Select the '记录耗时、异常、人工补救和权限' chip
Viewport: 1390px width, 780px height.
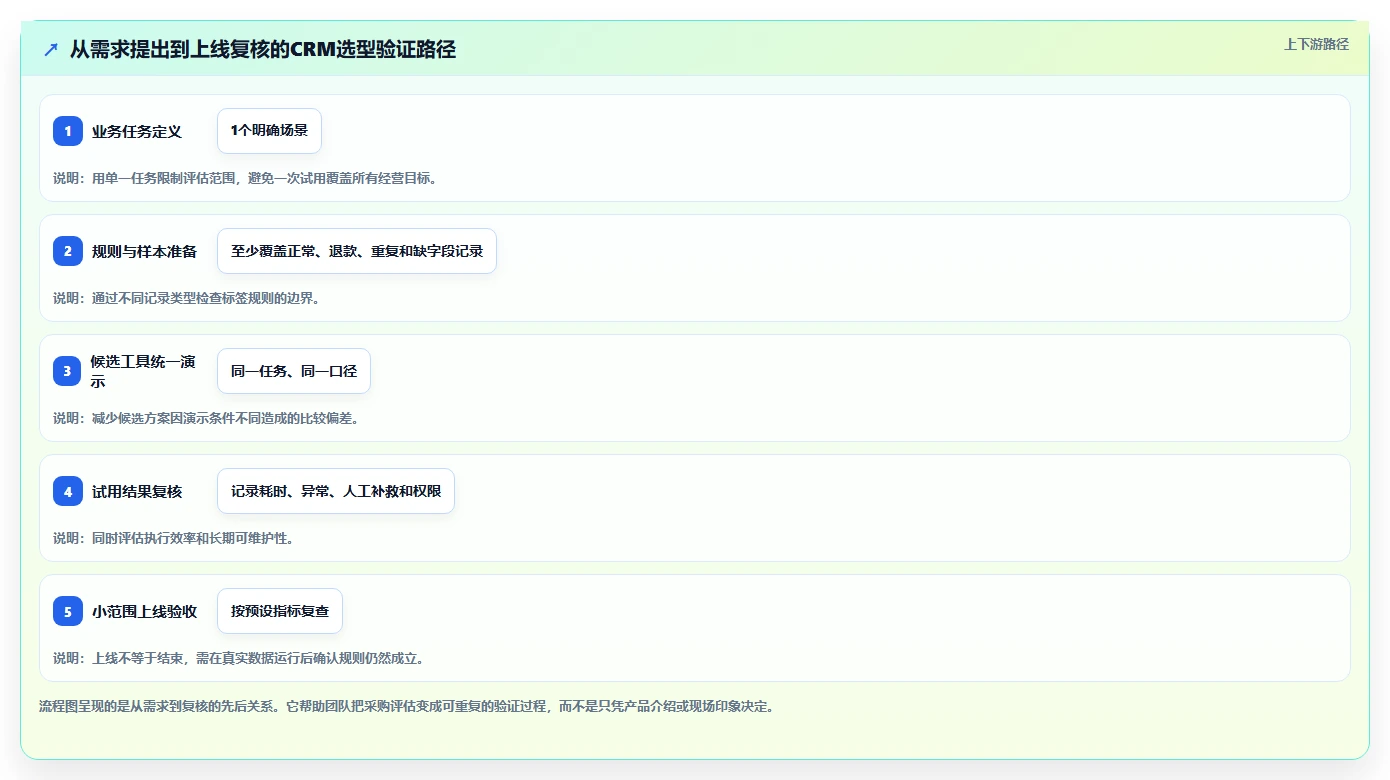(x=336, y=491)
